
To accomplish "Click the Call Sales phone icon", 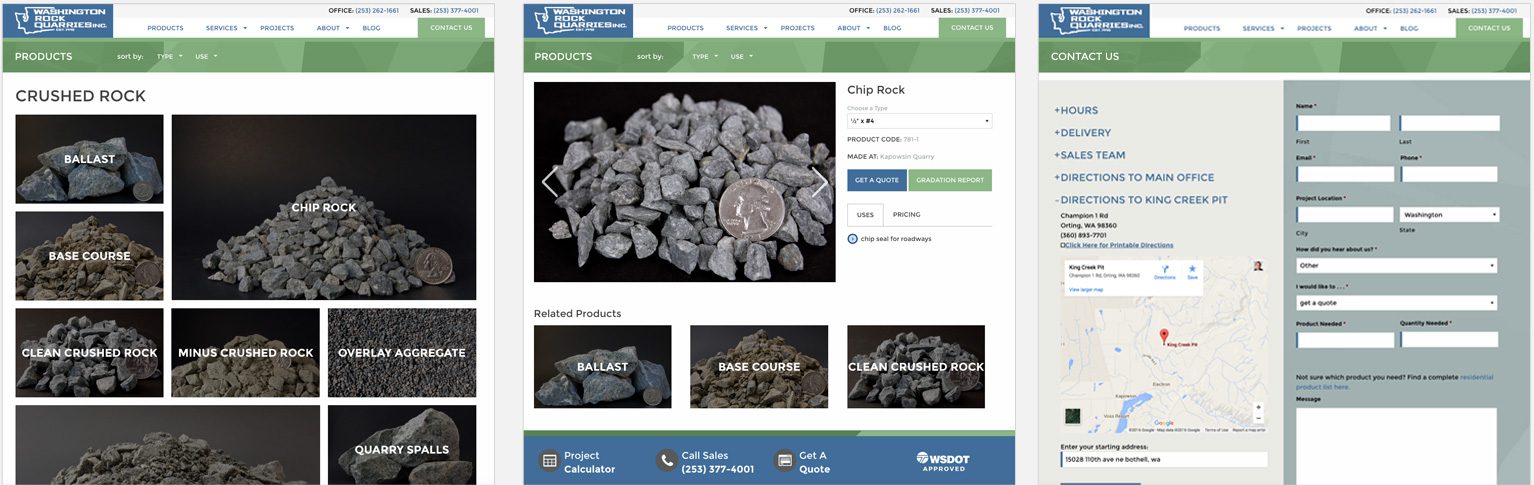I will (x=666, y=461).
